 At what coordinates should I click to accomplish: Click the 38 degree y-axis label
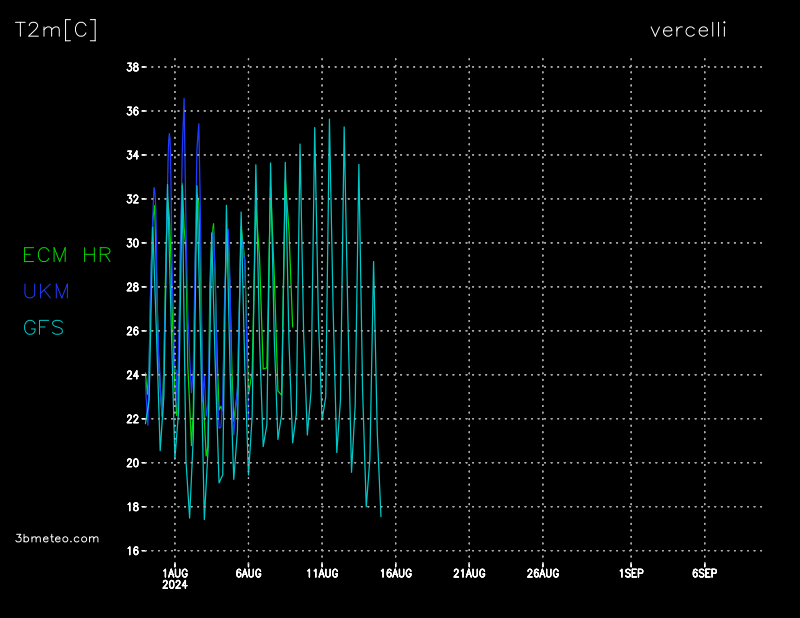click(x=132, y=67)
